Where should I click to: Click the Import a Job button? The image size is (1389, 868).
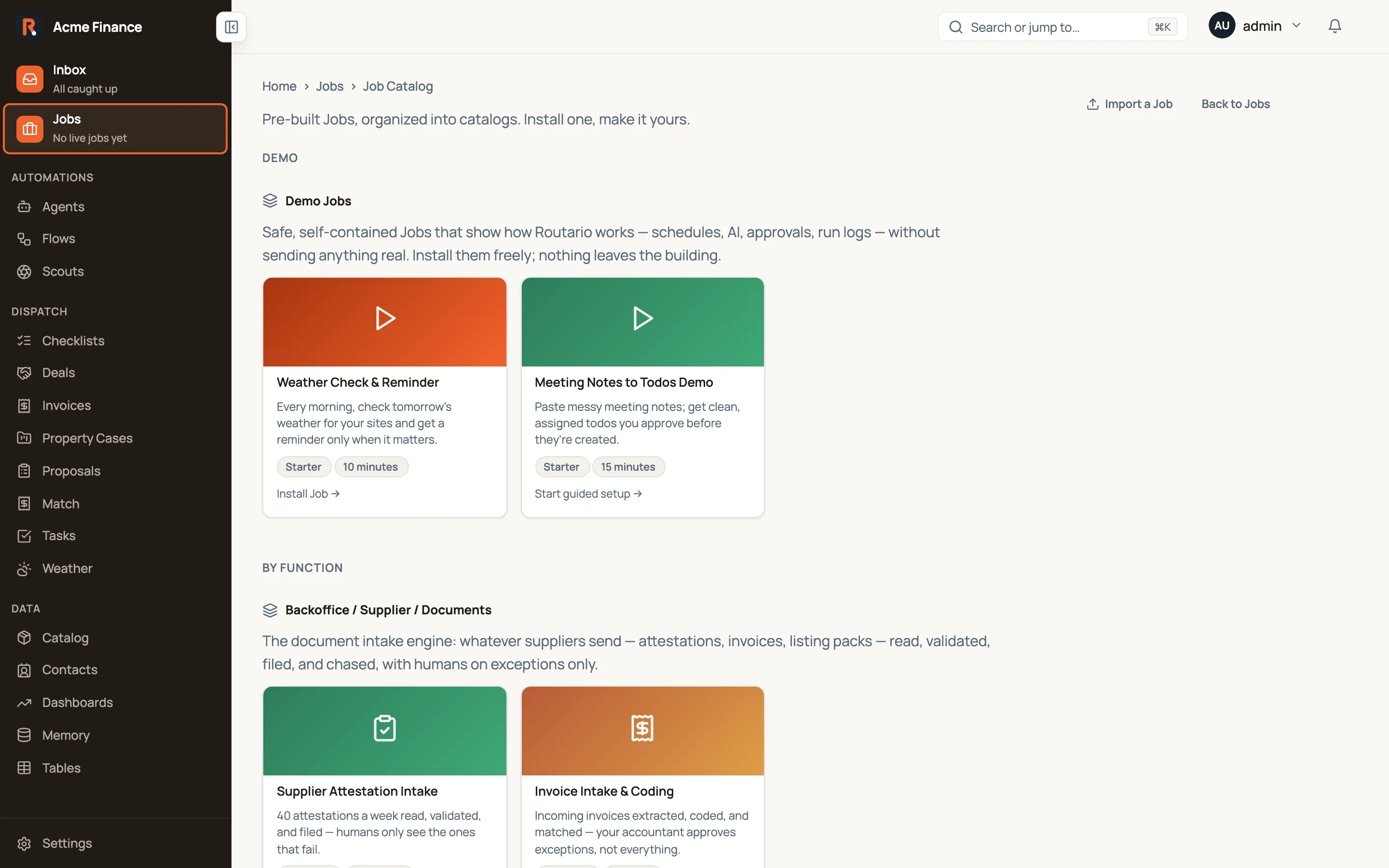coord(1129,104)
